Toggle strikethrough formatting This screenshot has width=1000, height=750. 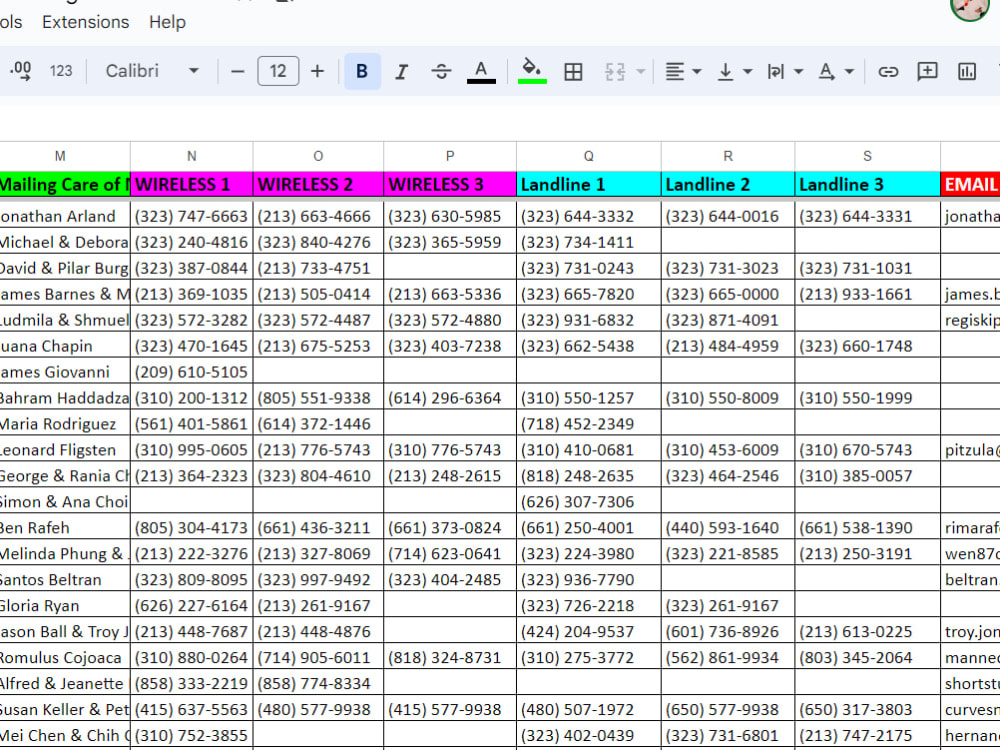(441, 71)
